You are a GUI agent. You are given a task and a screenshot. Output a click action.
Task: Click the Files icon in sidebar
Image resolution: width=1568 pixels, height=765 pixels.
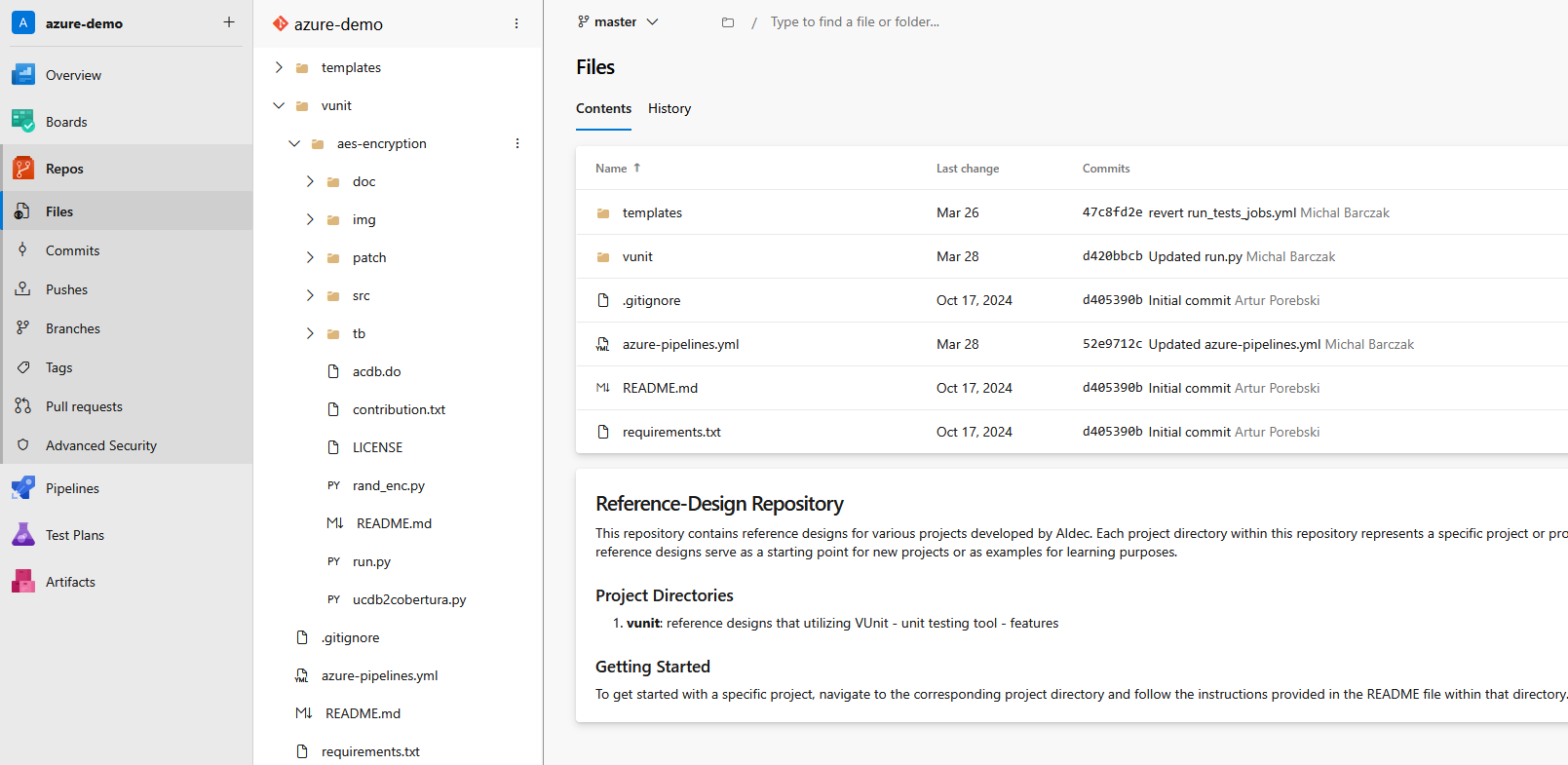(x=22, y=211)
